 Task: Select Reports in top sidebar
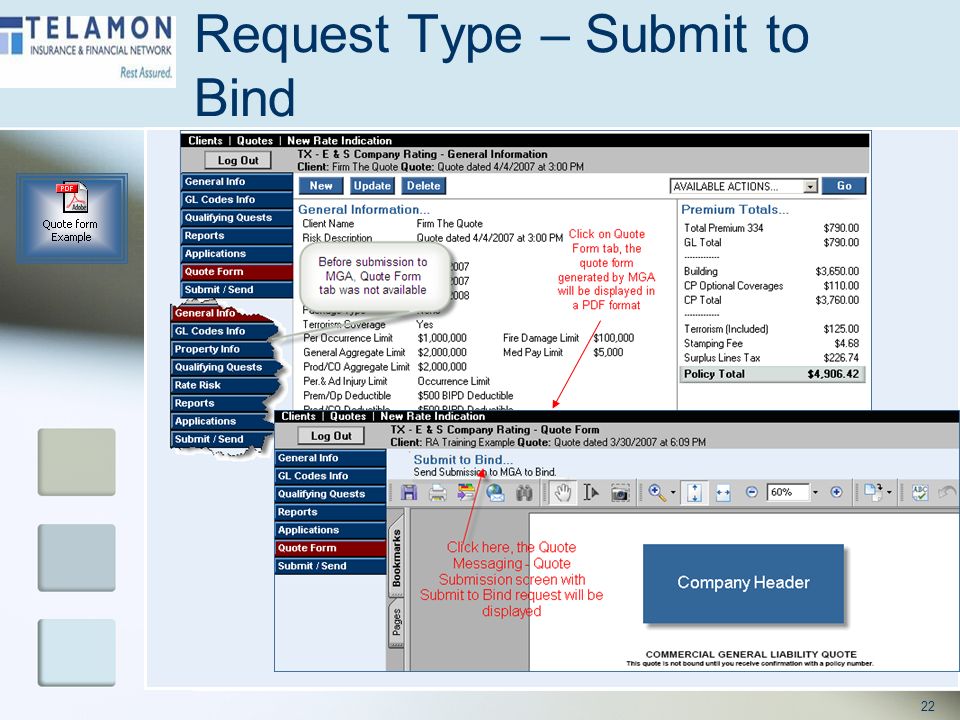[236, 236]
